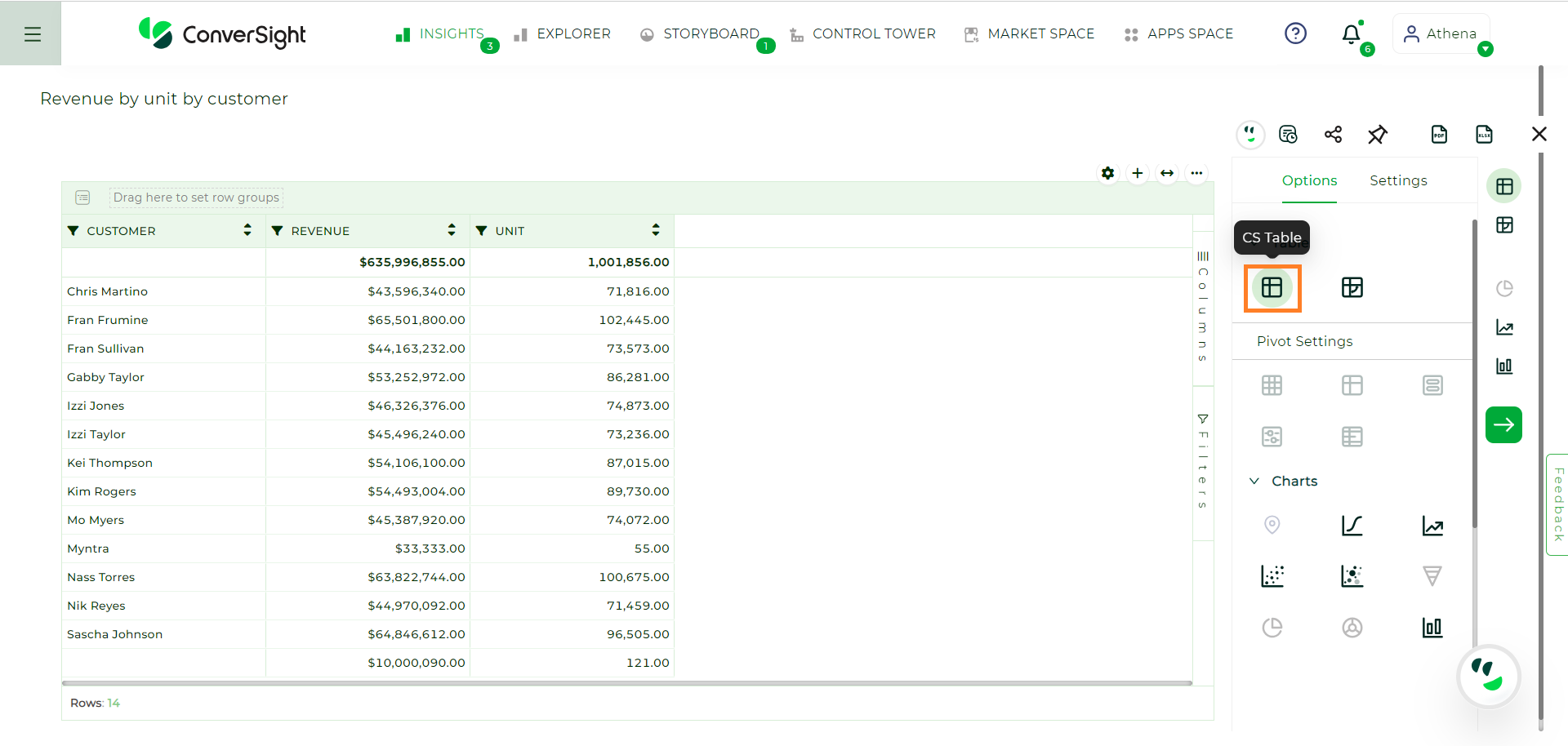Viewport: 1568px width, 746px height.
Task: Open the Feedback side link
Action: [1558, 504]
